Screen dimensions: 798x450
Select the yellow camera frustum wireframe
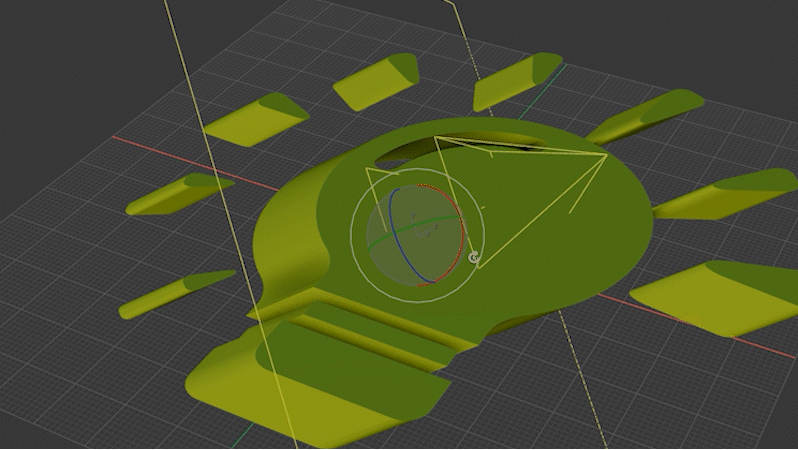pyautogui.click(x=540, y=195)
